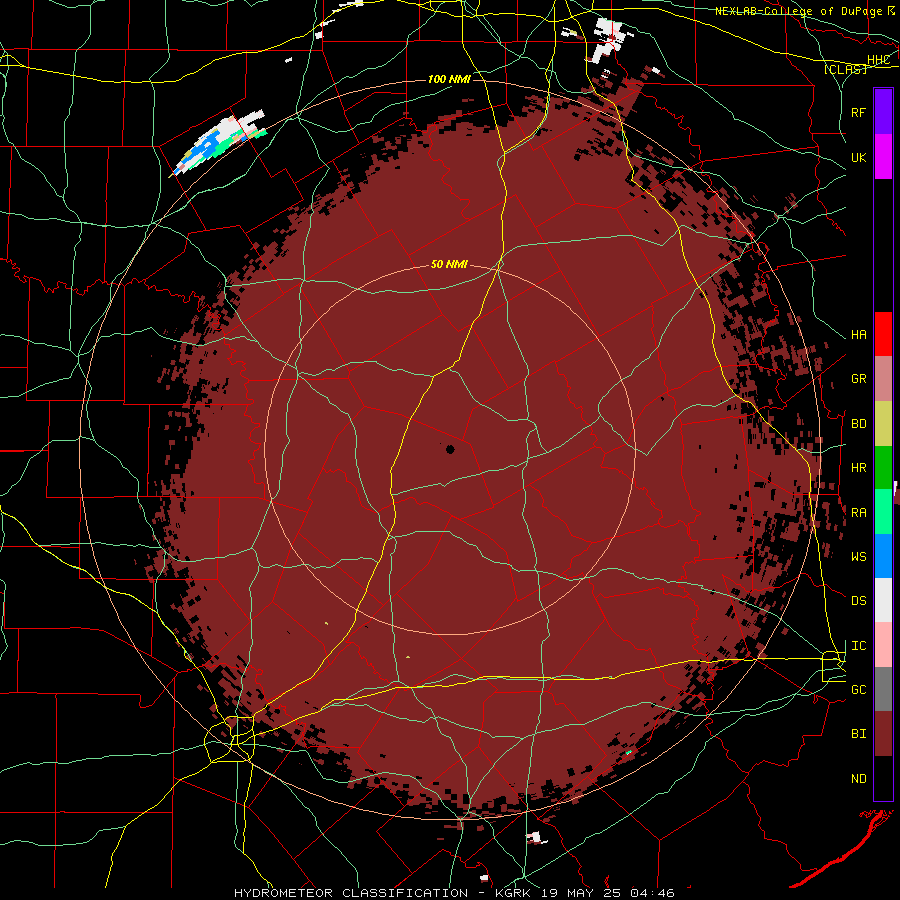Click the HR legend label

(x=858, y=468)
